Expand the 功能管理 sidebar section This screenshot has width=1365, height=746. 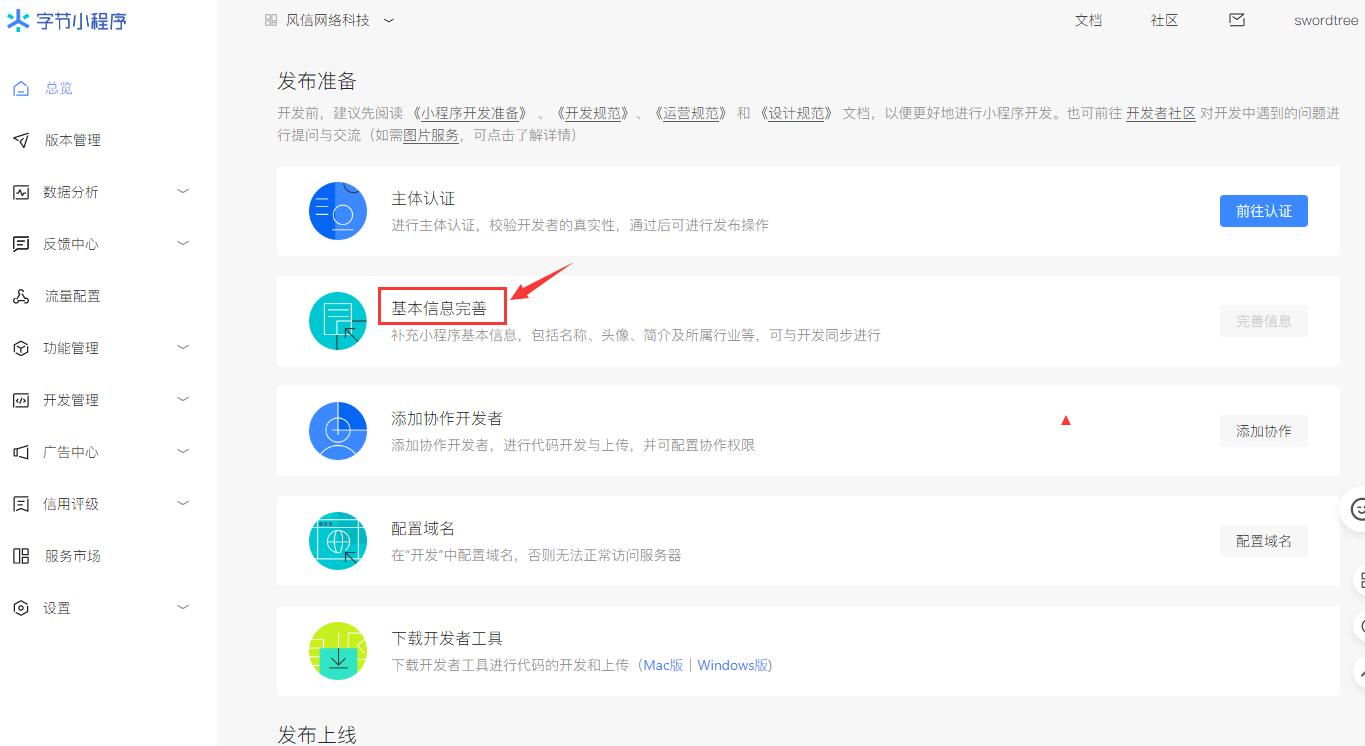100,348
